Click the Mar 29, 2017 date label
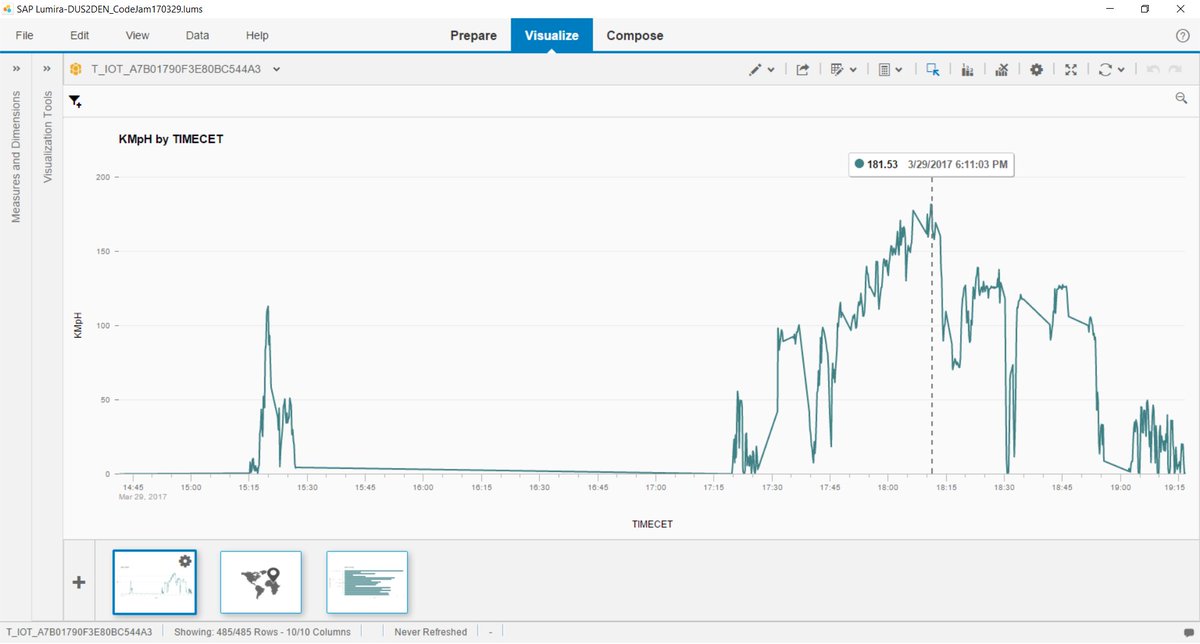 (143, 497)
